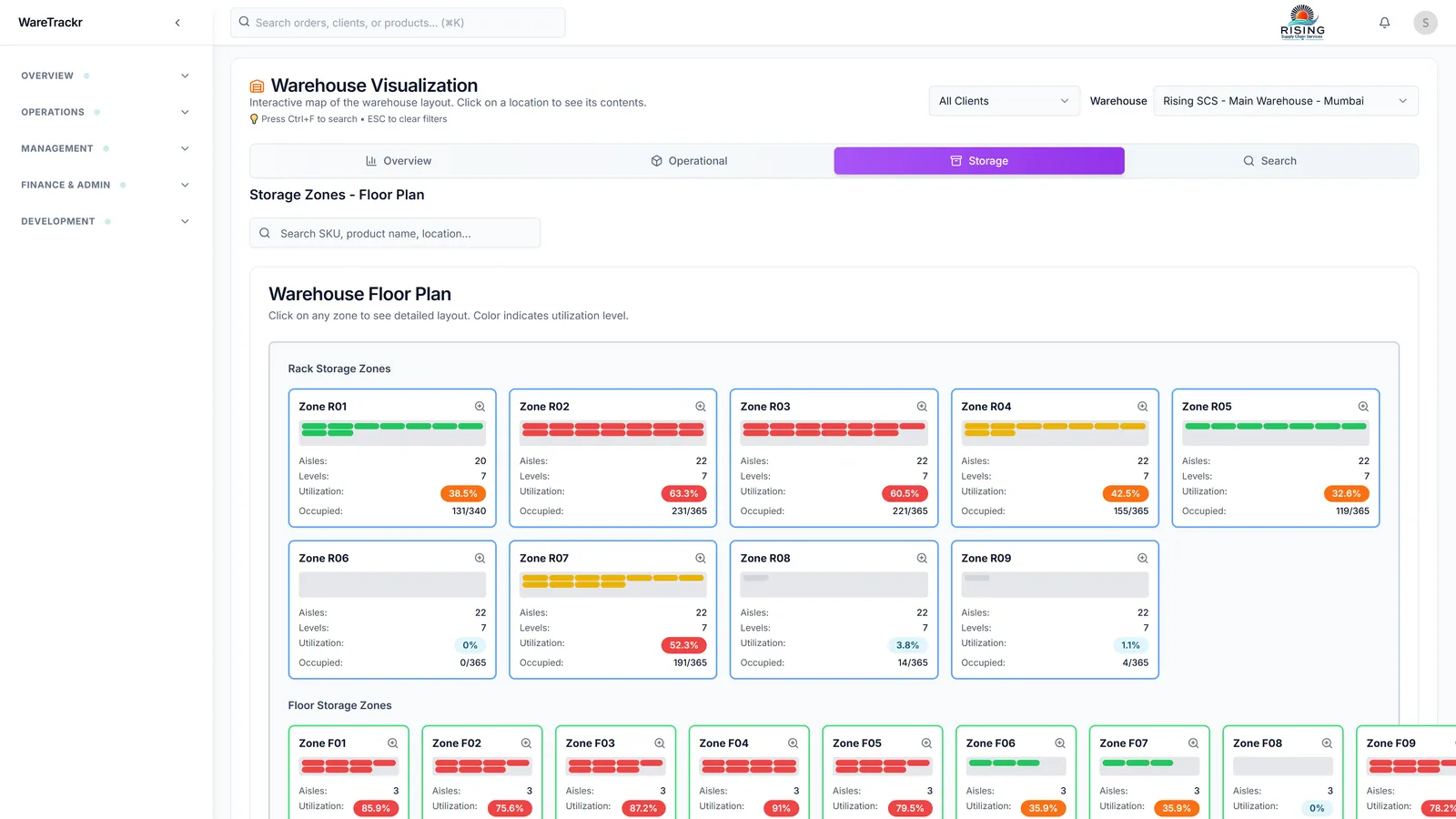Zoom into Zone F03 with magnifier icon
Viewport: 1456px width, 819px height.
660,743
